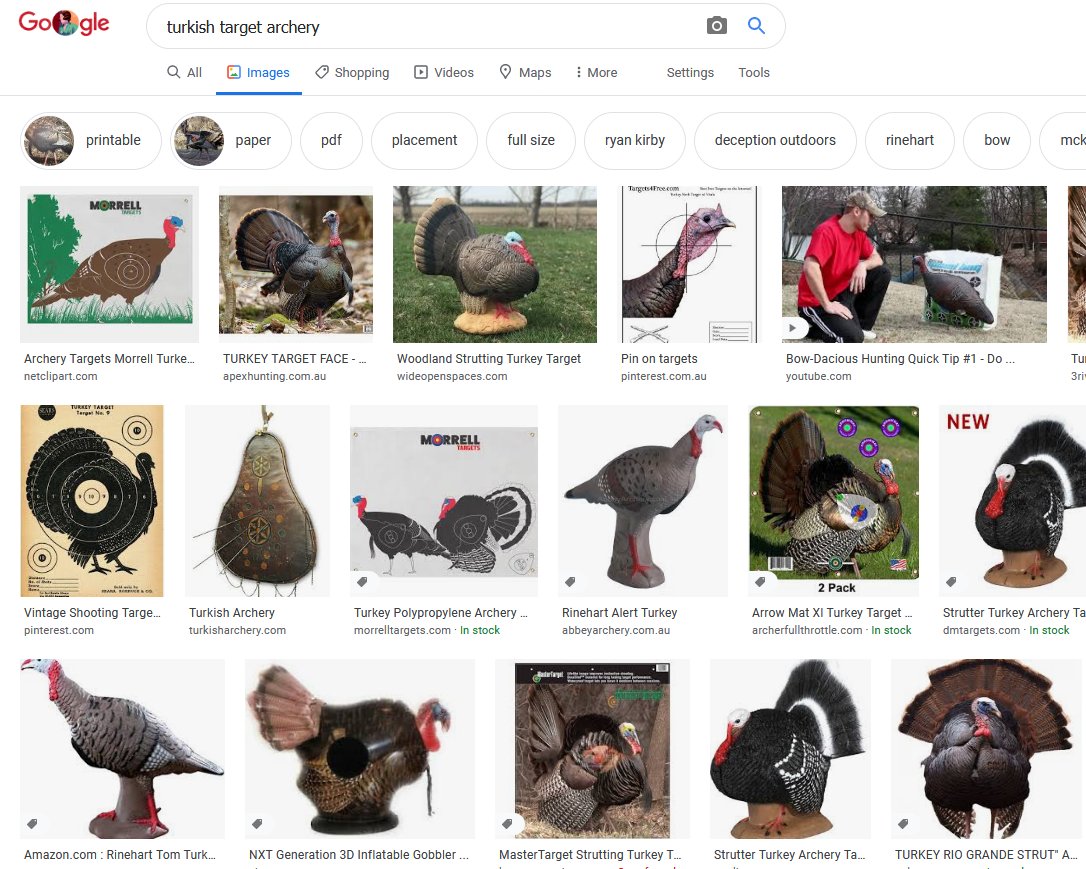Click the dmtargets.com source link
The width and height of the screenshot is (1086, 869).
coord(981,630)
